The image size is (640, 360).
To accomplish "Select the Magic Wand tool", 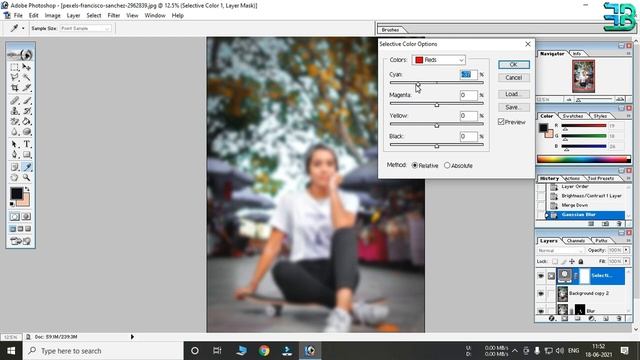I will point(27,77).
